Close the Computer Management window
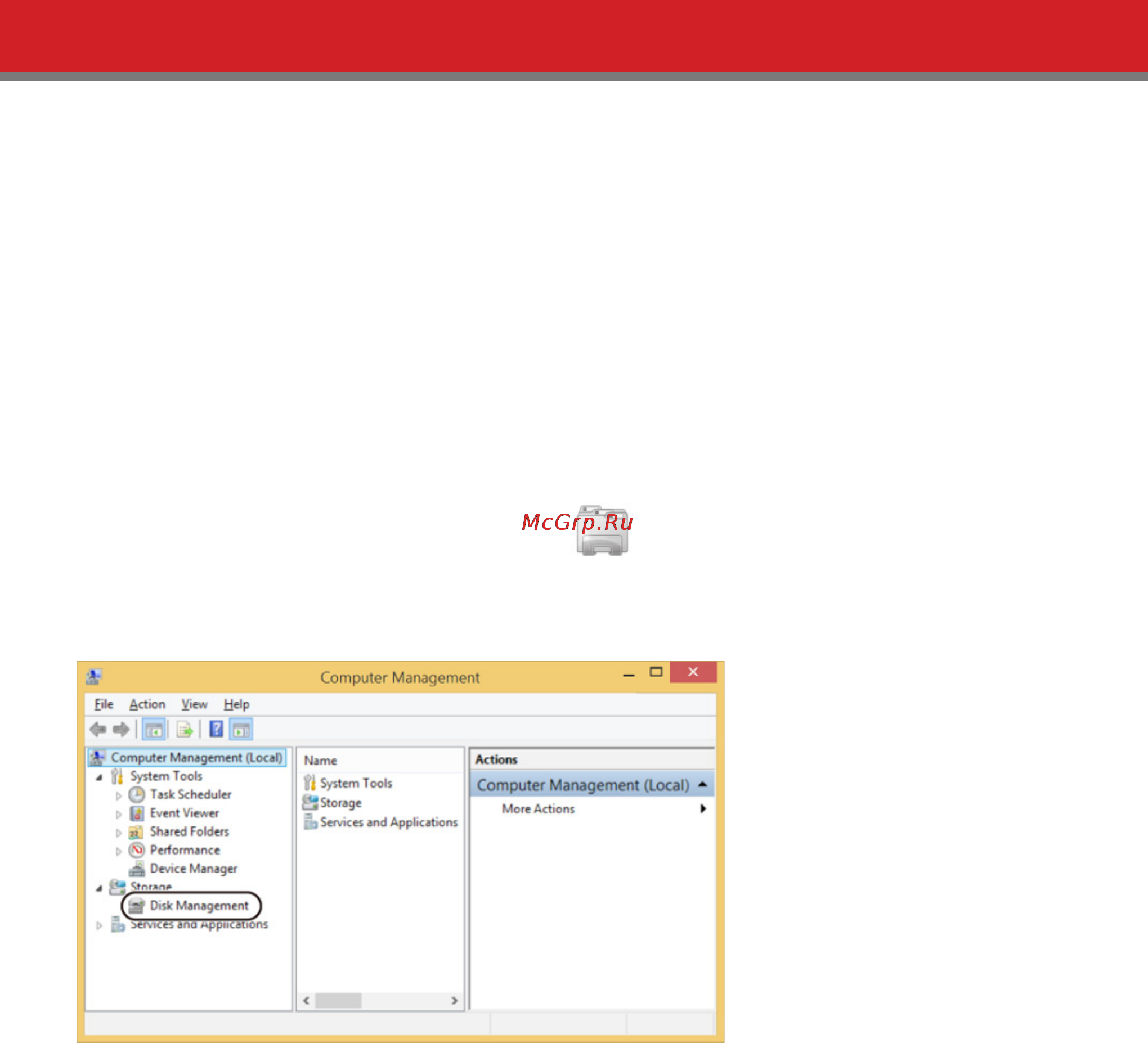Image resolution: width=1148 pixels, height=1043 pixels. click(693, 672)
